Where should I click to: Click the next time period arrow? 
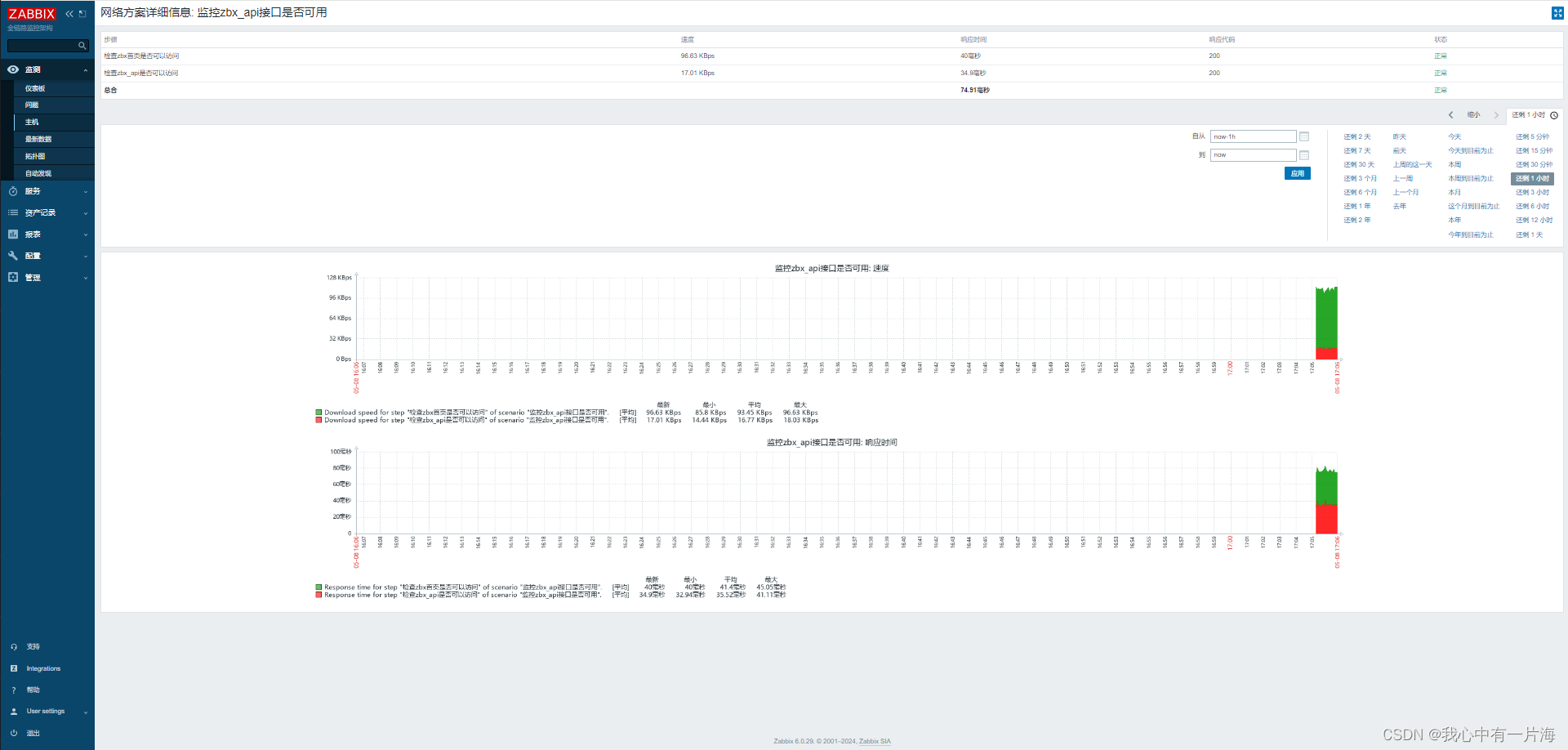pyautogui.click(x=1496, y=115)
